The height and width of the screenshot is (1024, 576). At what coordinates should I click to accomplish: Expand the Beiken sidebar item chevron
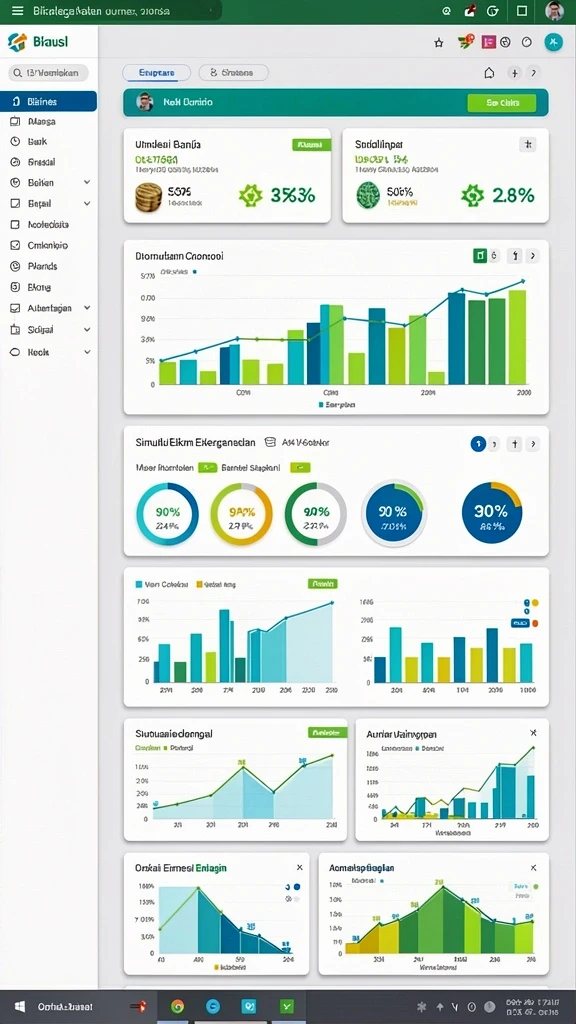tap(87, 183)
